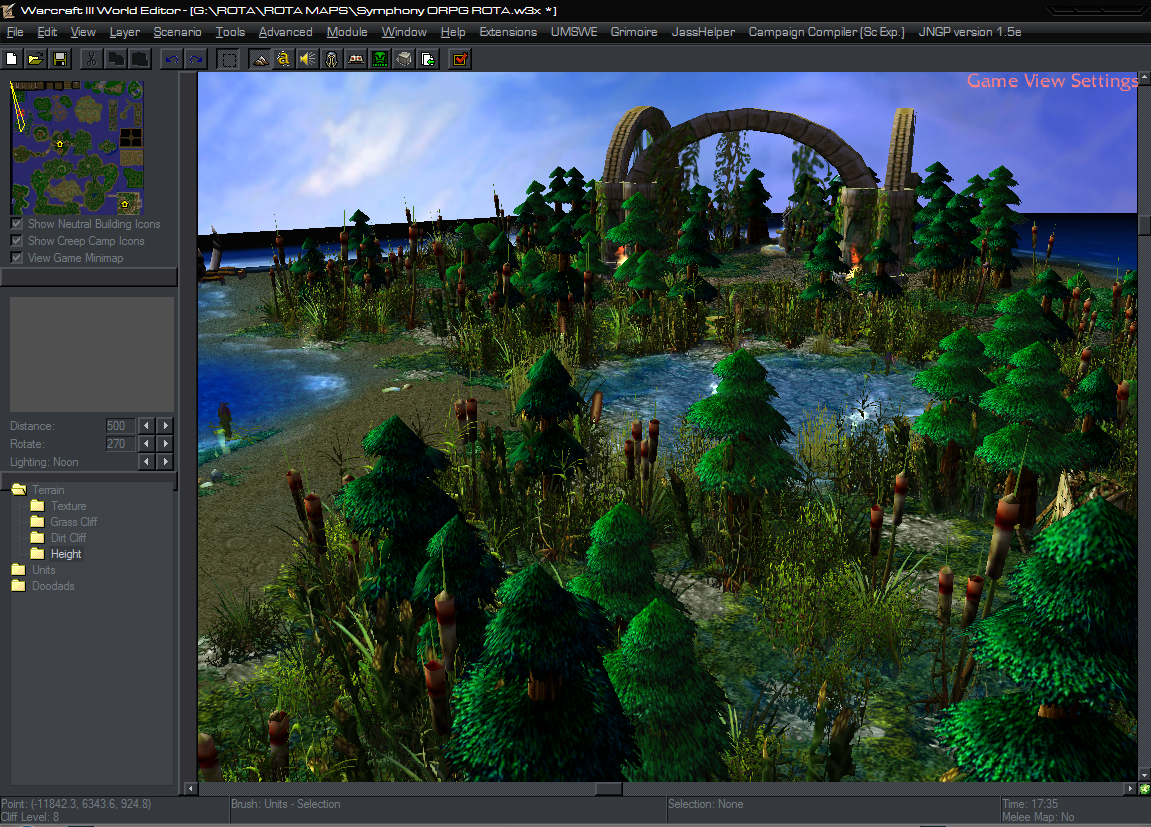Collapse the Terrain folder in the tree
This screenshot has width=1151, height=827.
[x=19, y=489]
